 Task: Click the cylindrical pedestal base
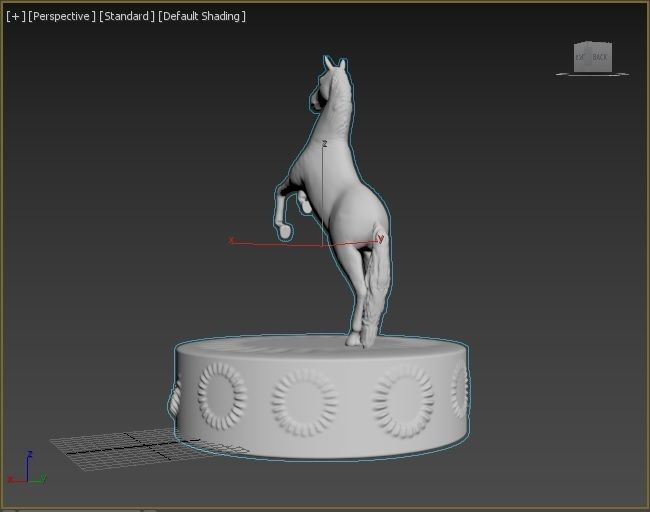coord(321,396)
